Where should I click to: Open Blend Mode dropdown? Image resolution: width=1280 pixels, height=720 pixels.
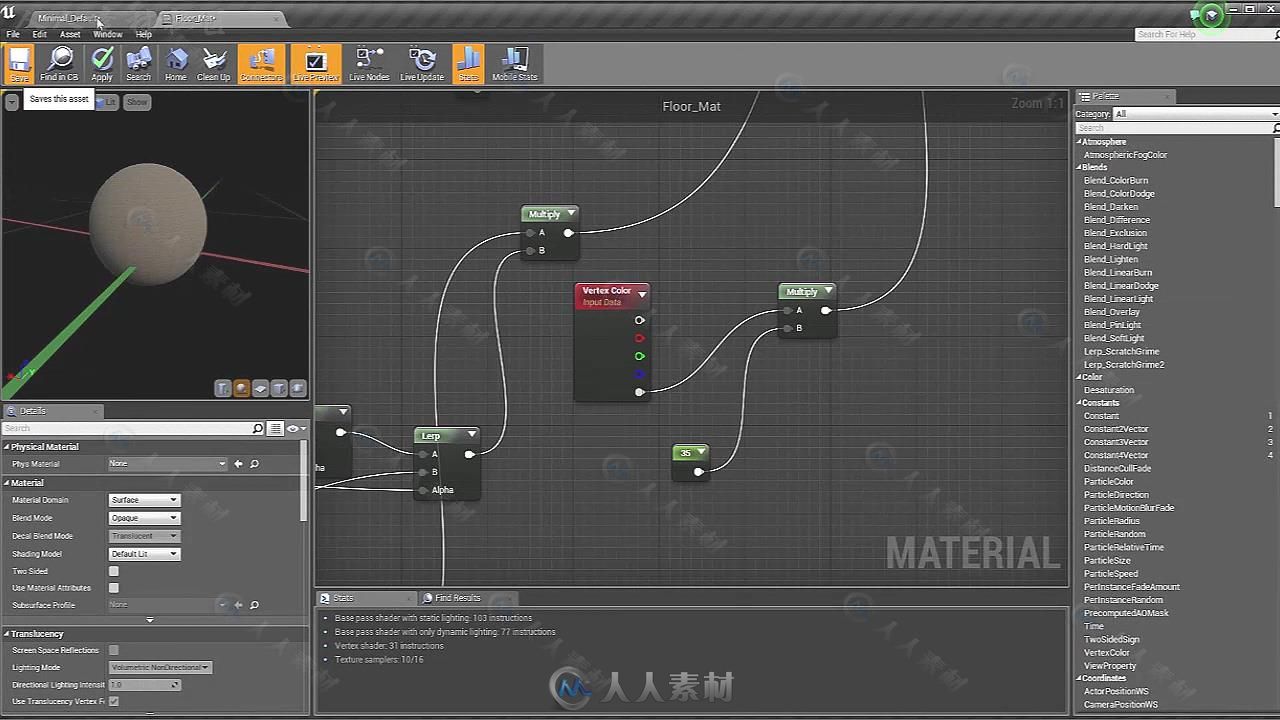(144, 518)
